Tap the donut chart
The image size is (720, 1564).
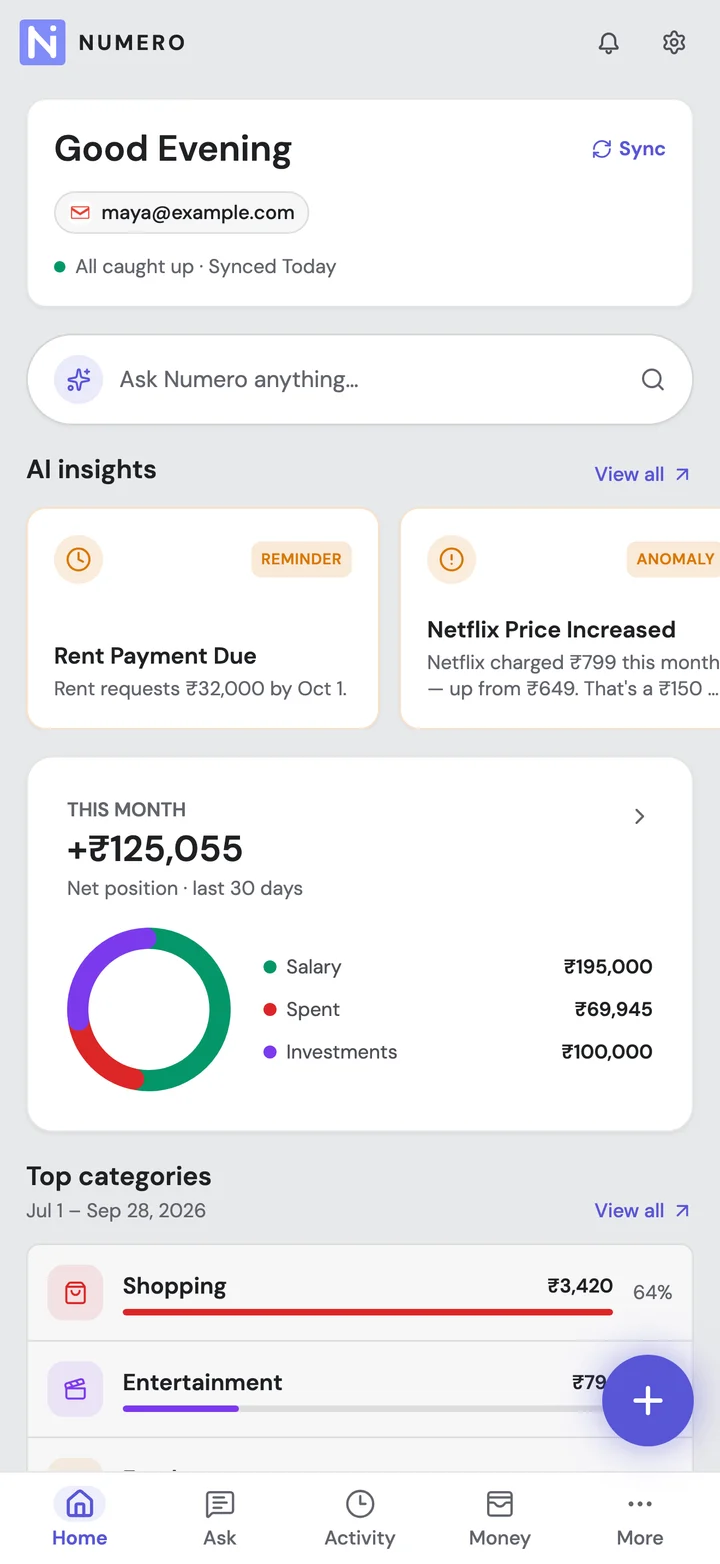coord(149,1009)
